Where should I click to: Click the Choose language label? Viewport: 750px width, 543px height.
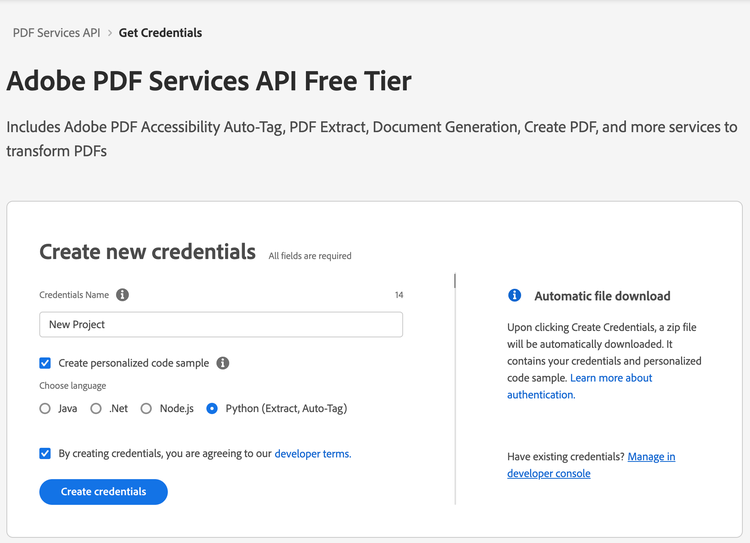click(x=73, y=386)
